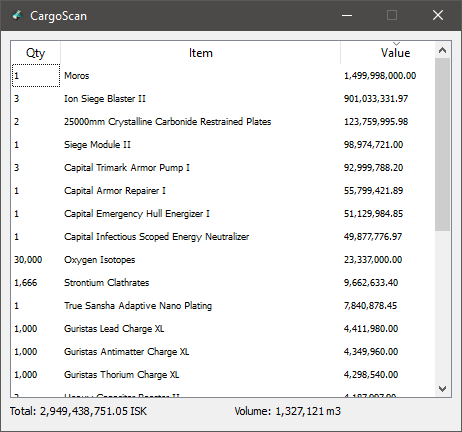Image resolution: width=462 pixels, height=432 pixels.
Task: Click the scrollbar down arrow
Action: pyautogui.click(x=442, y=389)
